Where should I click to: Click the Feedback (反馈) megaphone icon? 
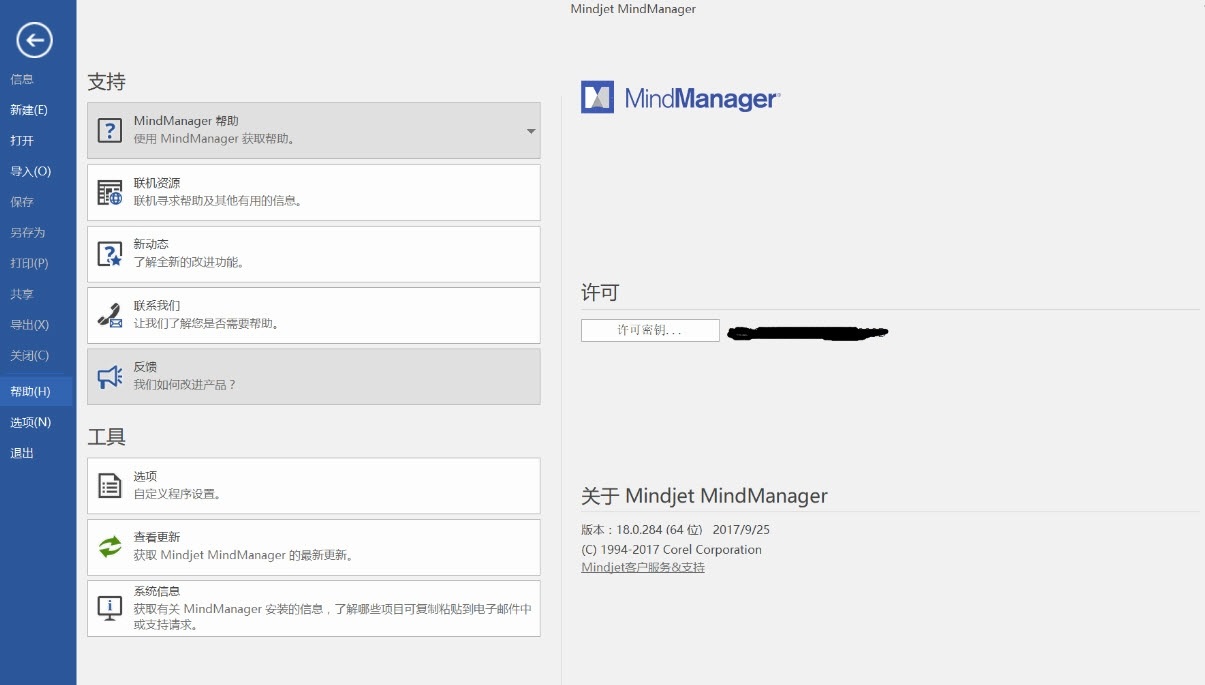(109, 376)
